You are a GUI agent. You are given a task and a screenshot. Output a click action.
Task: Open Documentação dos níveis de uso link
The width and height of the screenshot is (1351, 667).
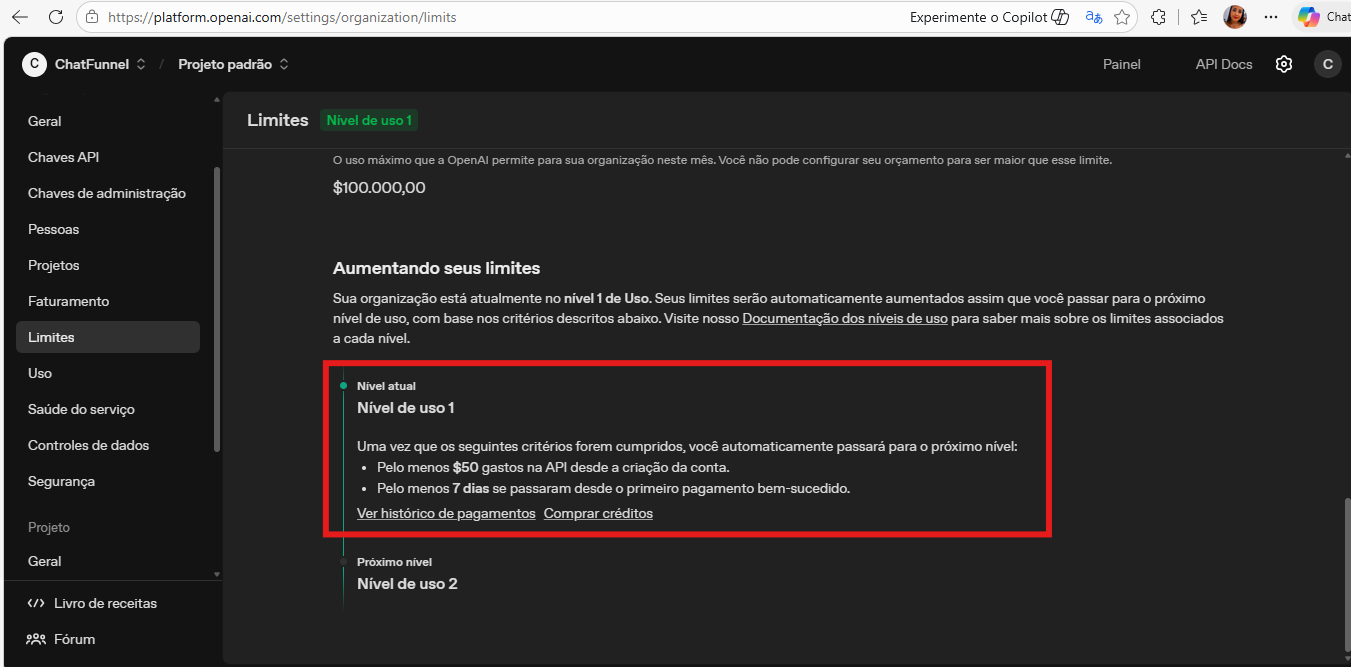tap(845, 319)
